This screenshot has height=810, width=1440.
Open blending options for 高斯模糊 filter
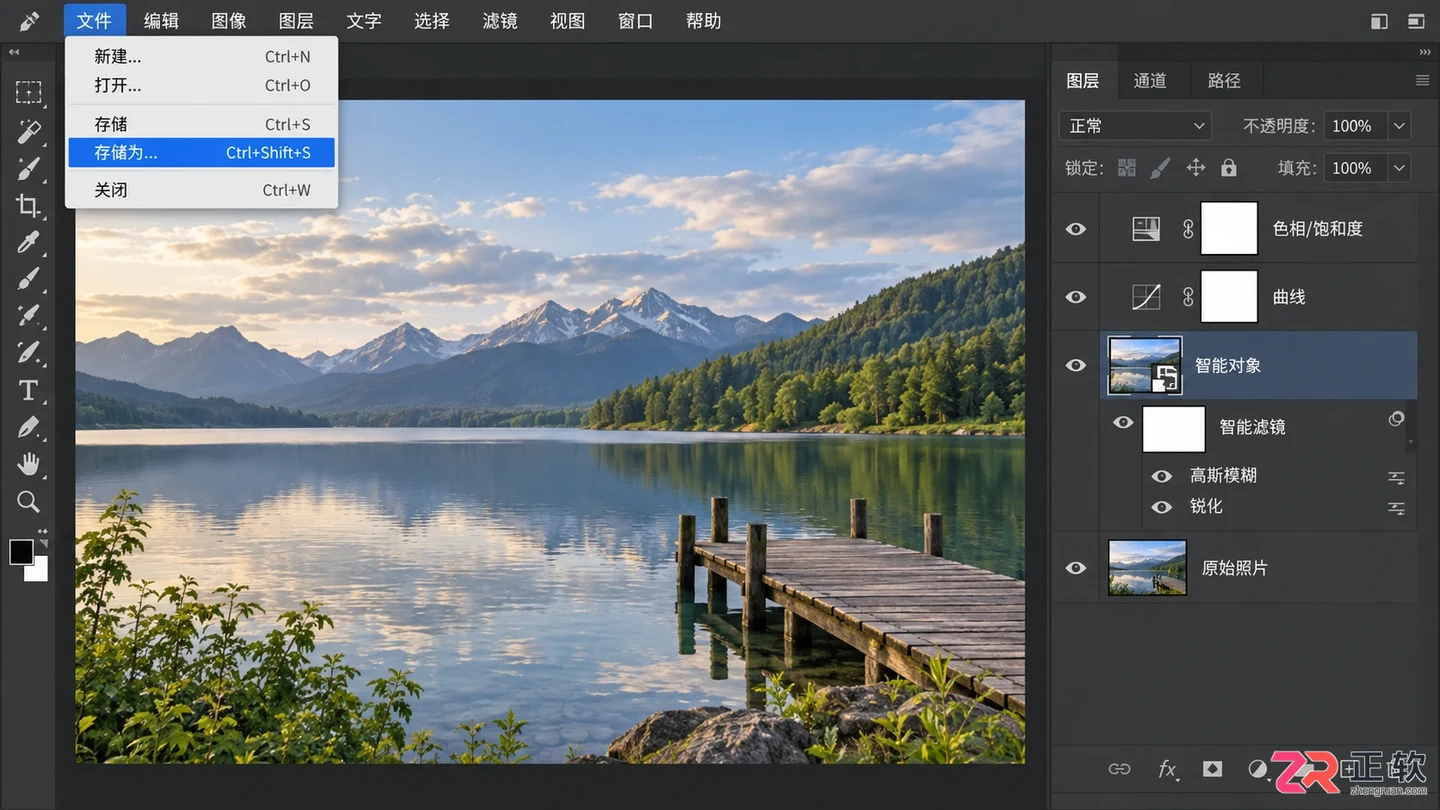click(1396, 478)
